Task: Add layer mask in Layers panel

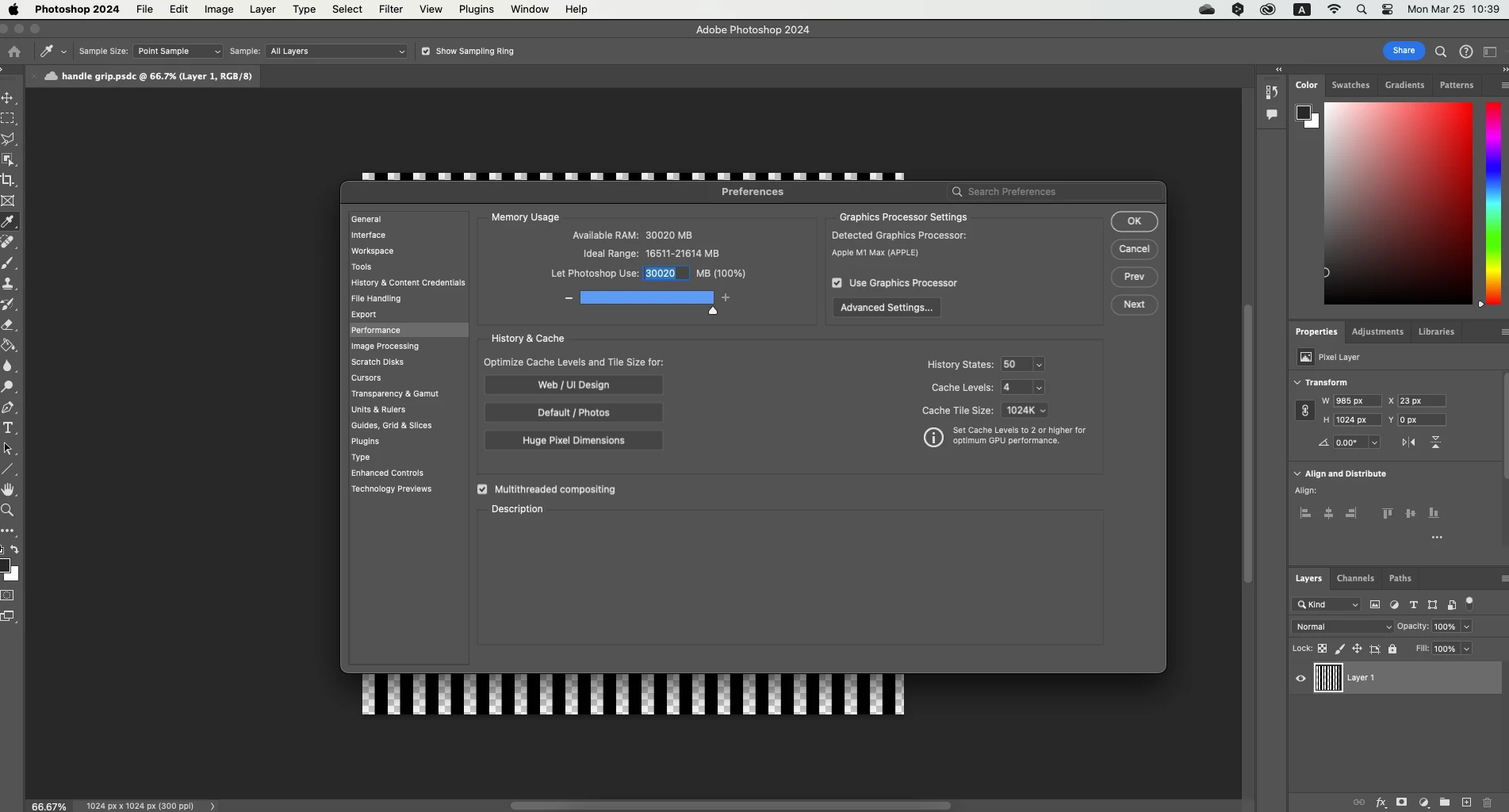Action: click(1402, 802)
